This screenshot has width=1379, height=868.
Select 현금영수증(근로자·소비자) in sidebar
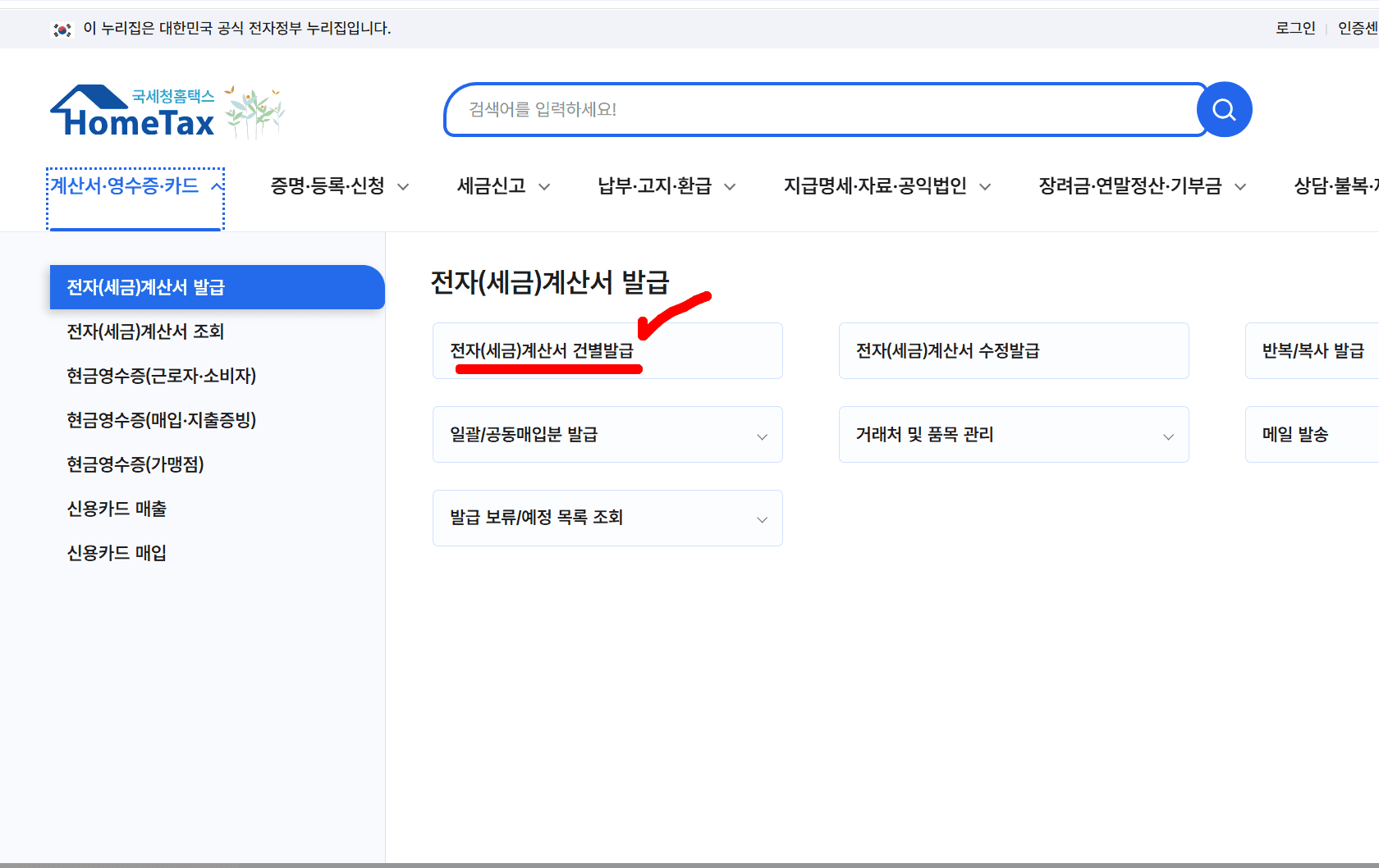[x=162, y=376]
